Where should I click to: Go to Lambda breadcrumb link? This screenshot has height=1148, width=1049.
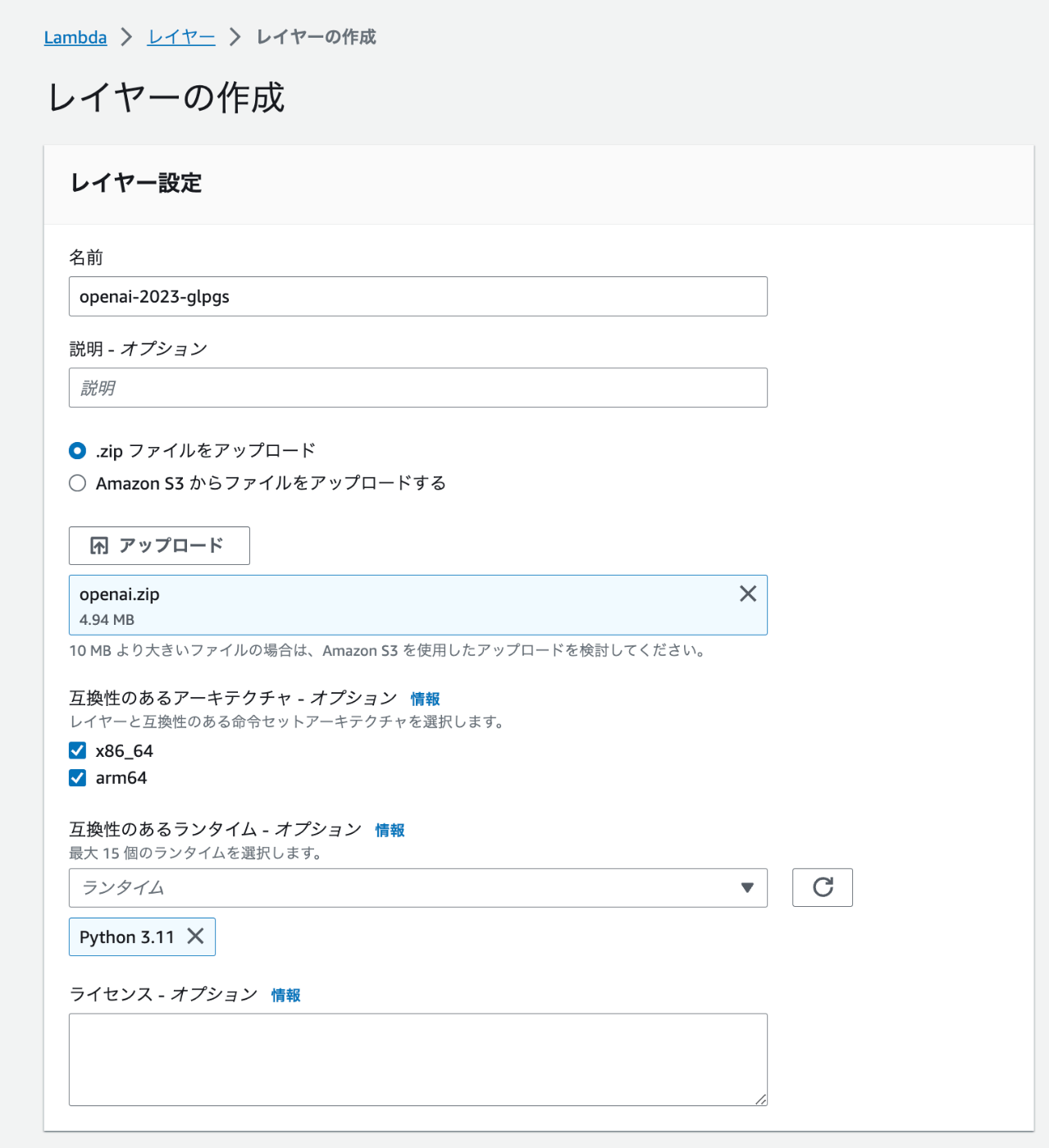pyautogui.click(x=75, y=38)
